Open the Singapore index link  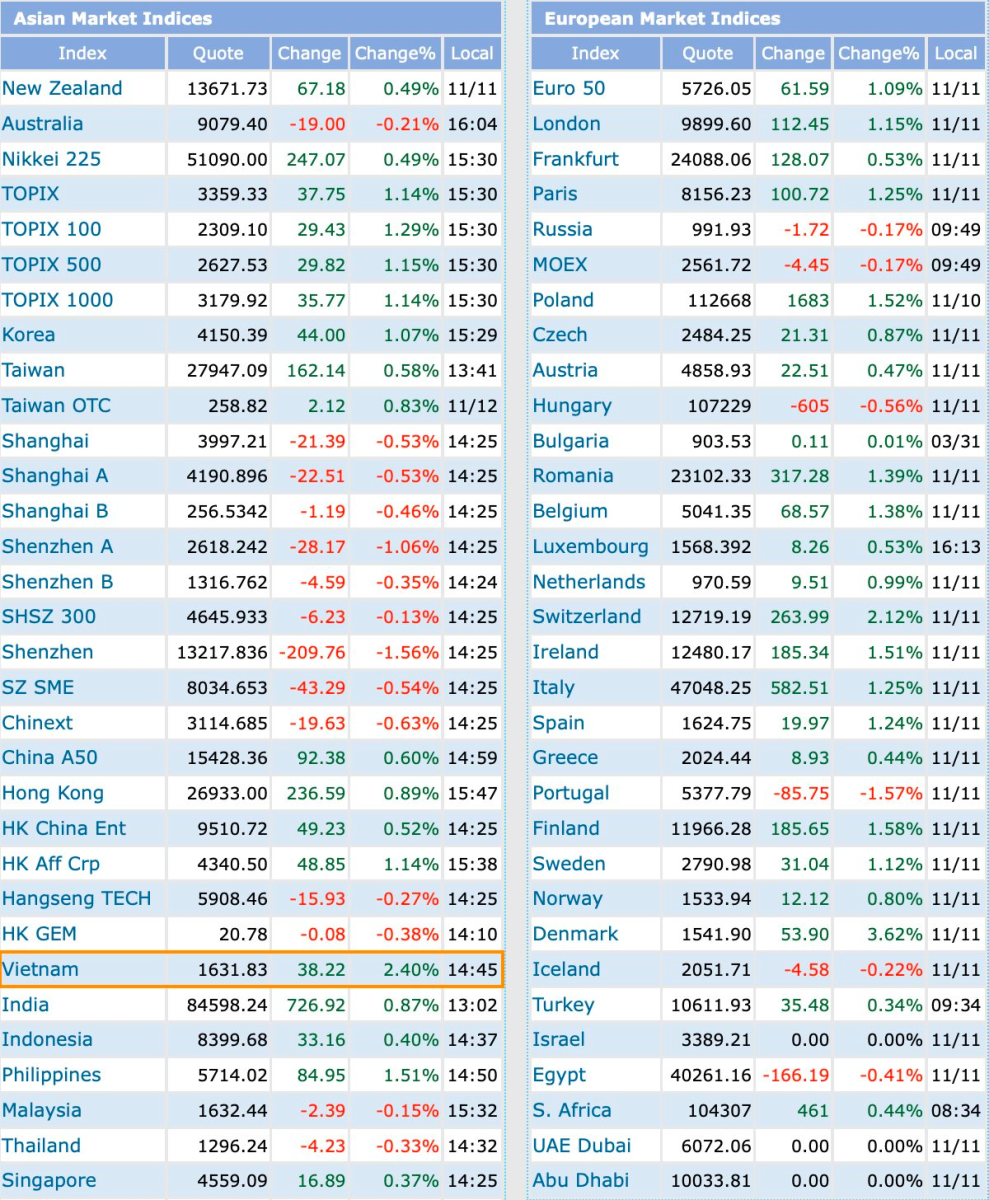pos(50,1181)
